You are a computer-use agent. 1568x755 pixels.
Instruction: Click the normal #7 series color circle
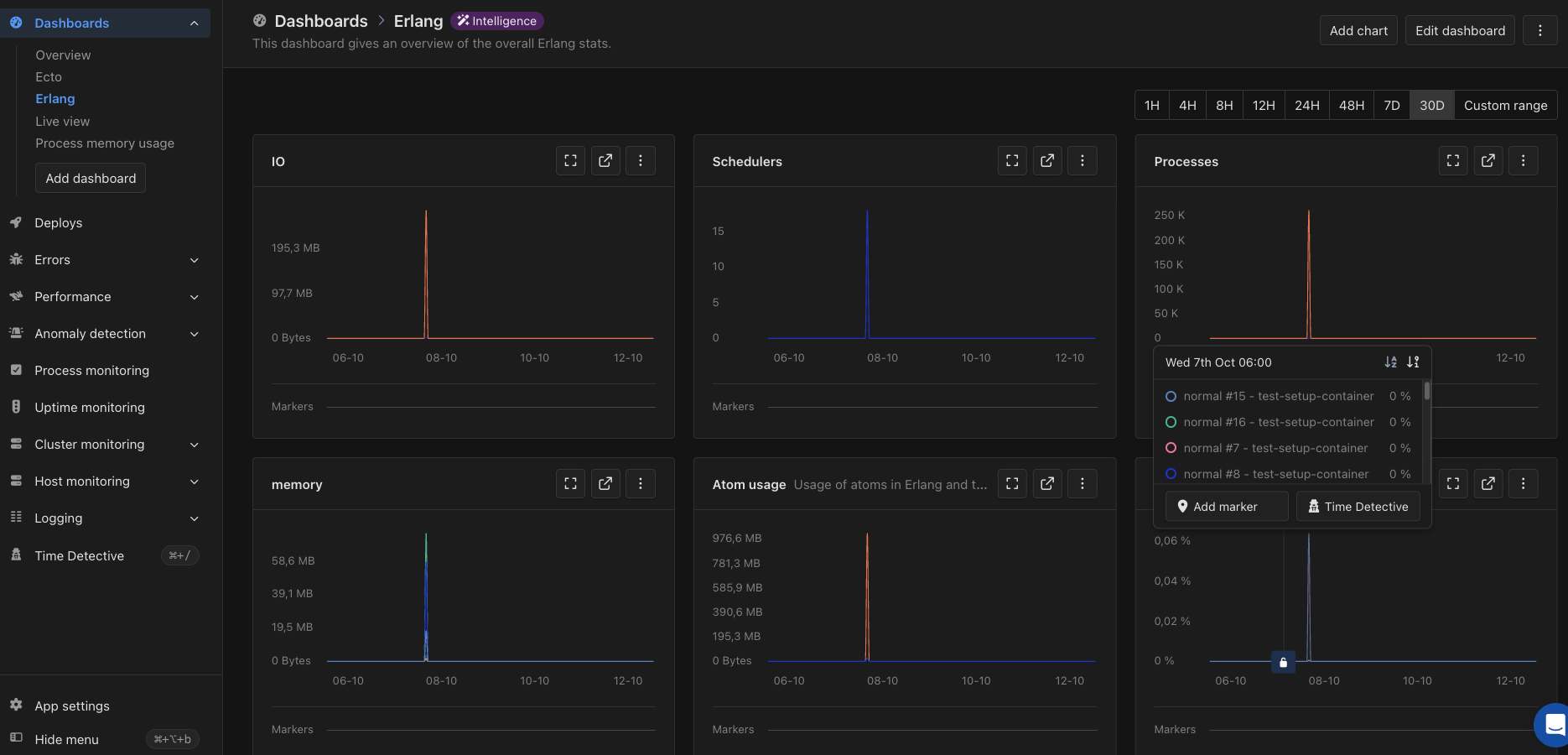click(1171, 448)
